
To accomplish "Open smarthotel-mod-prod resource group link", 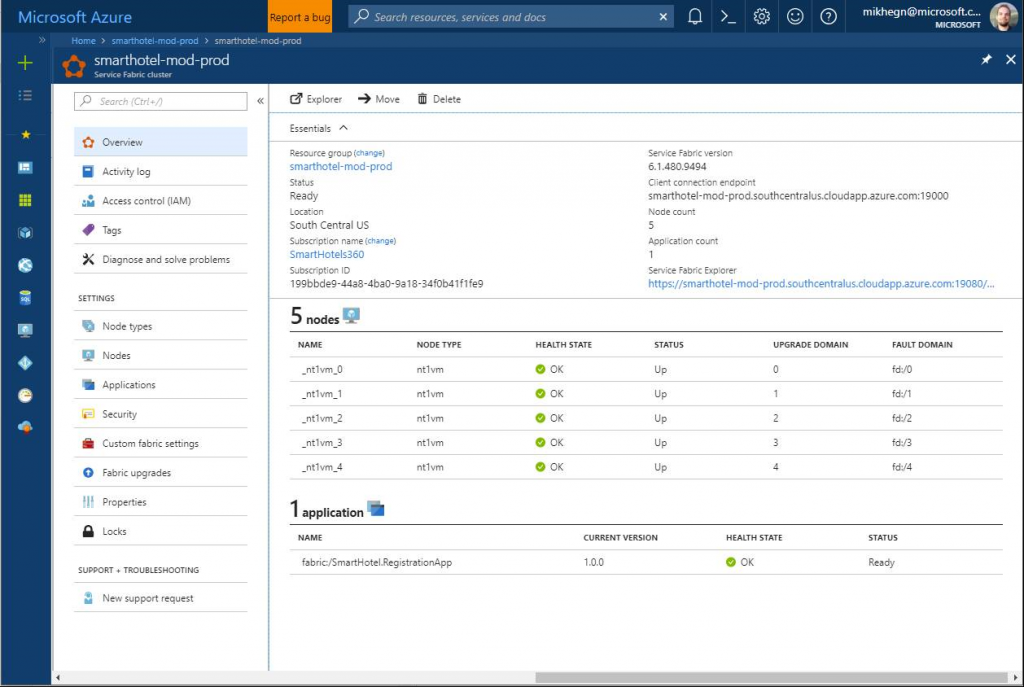I will tap(341, 167).
